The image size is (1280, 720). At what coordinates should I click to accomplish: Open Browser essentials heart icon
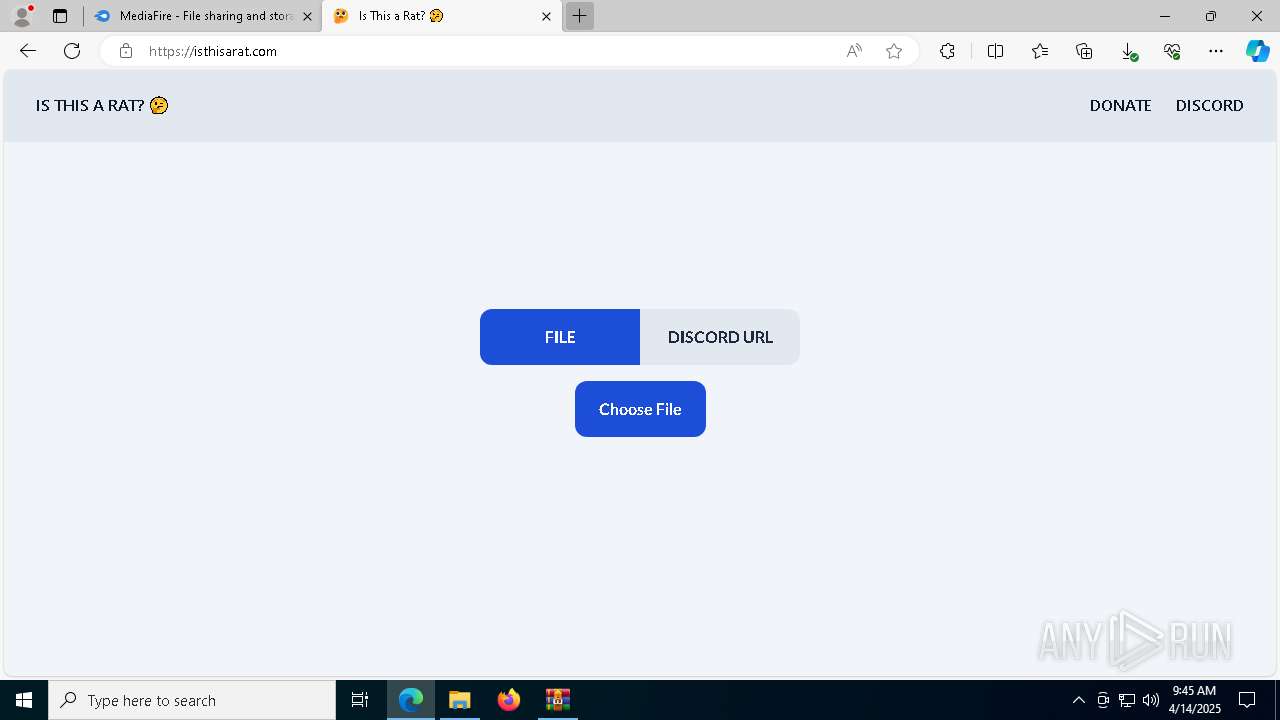1172,51
